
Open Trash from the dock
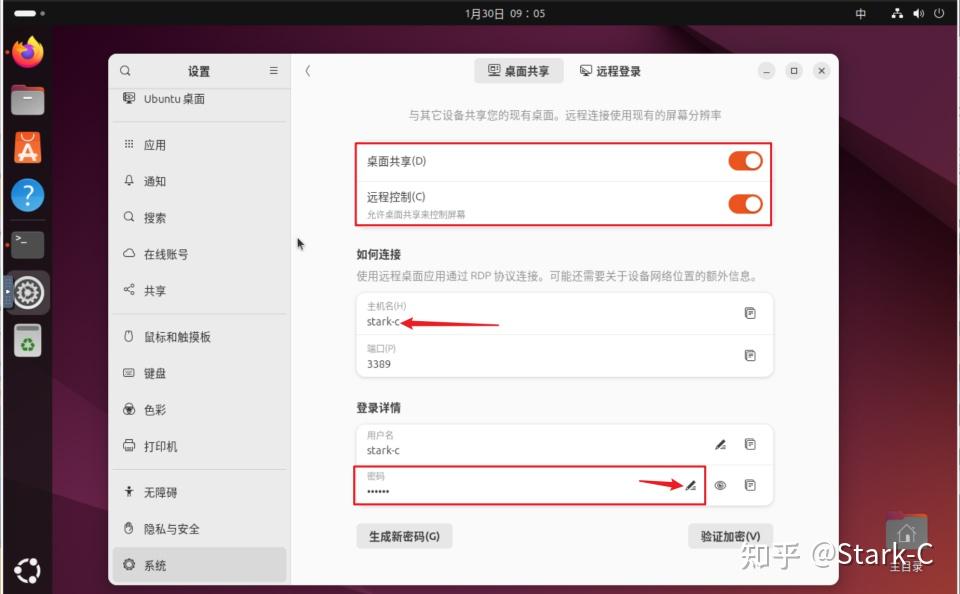[28, 340]
